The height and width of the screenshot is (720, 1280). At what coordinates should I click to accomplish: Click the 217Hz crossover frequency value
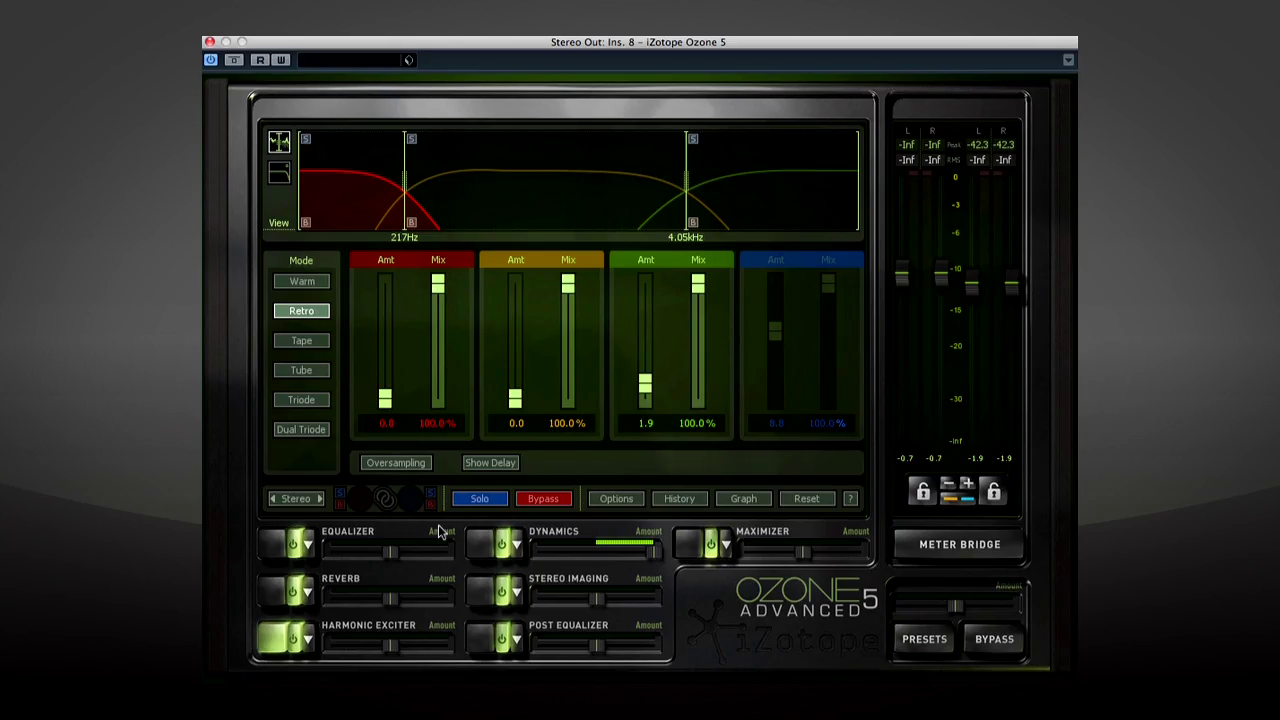[404, 238]
